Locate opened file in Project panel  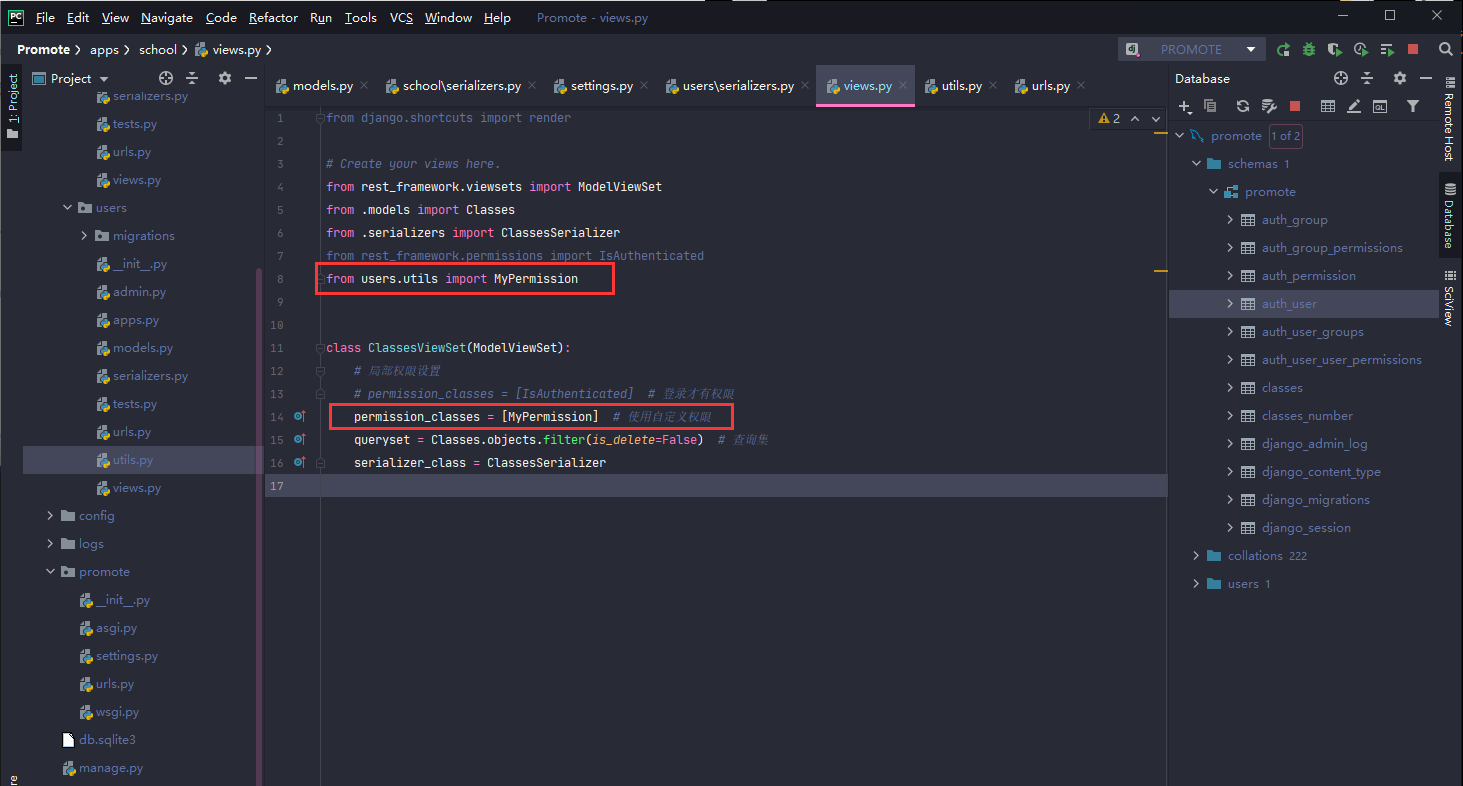tap(166, 78)
